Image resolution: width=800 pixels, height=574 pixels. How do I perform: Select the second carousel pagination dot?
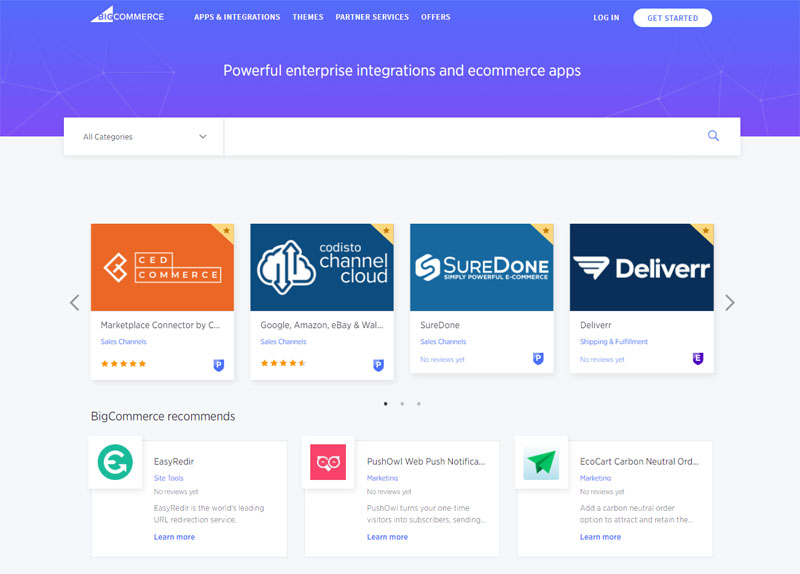click(402, 404)
